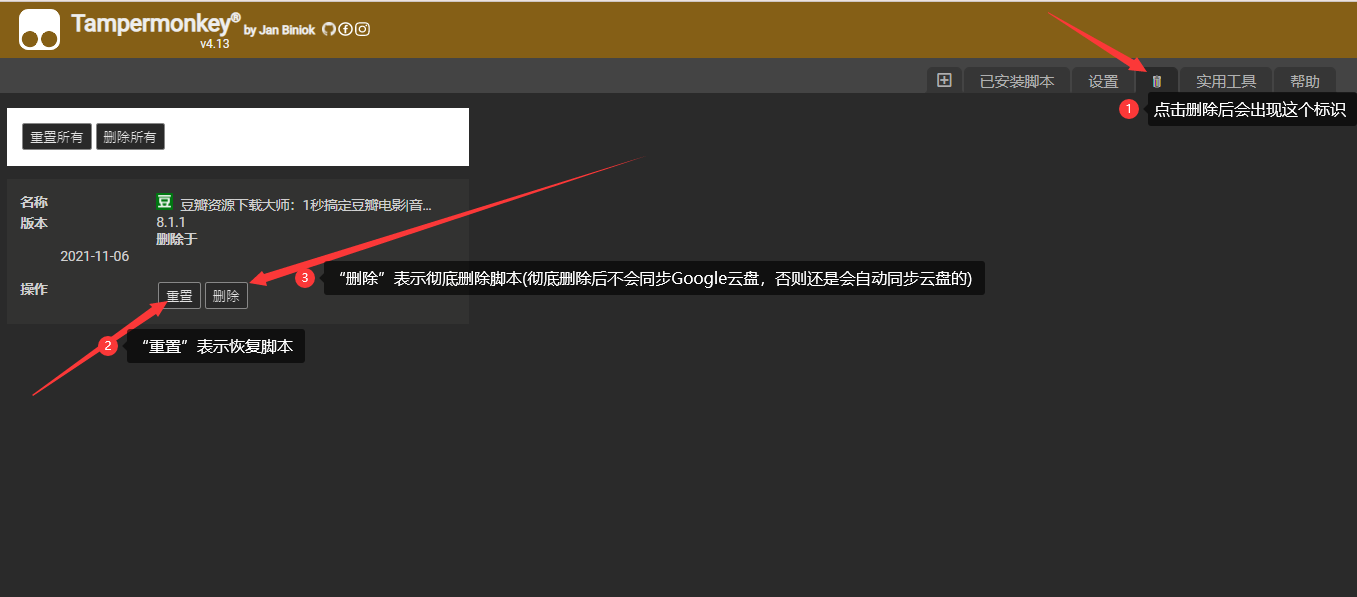Click the 豆瓣资源下载大师 script name

306,205
